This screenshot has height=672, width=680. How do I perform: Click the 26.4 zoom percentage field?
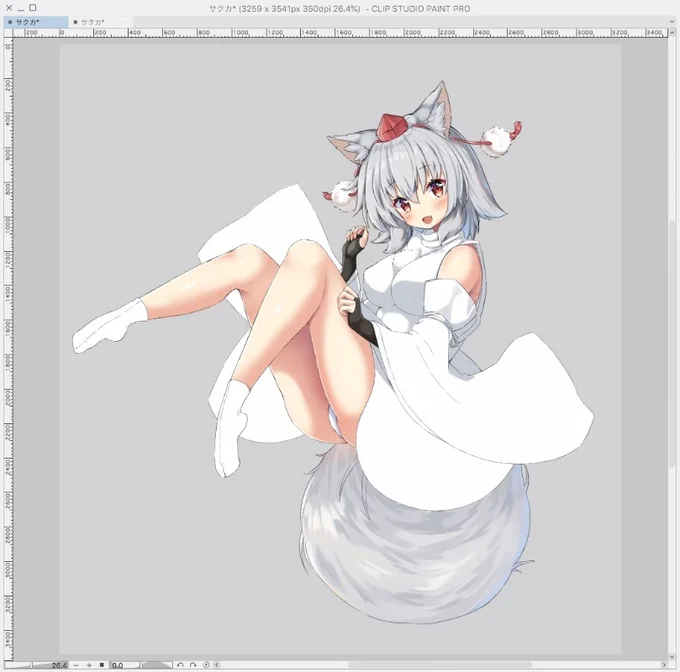coord(59,665)
